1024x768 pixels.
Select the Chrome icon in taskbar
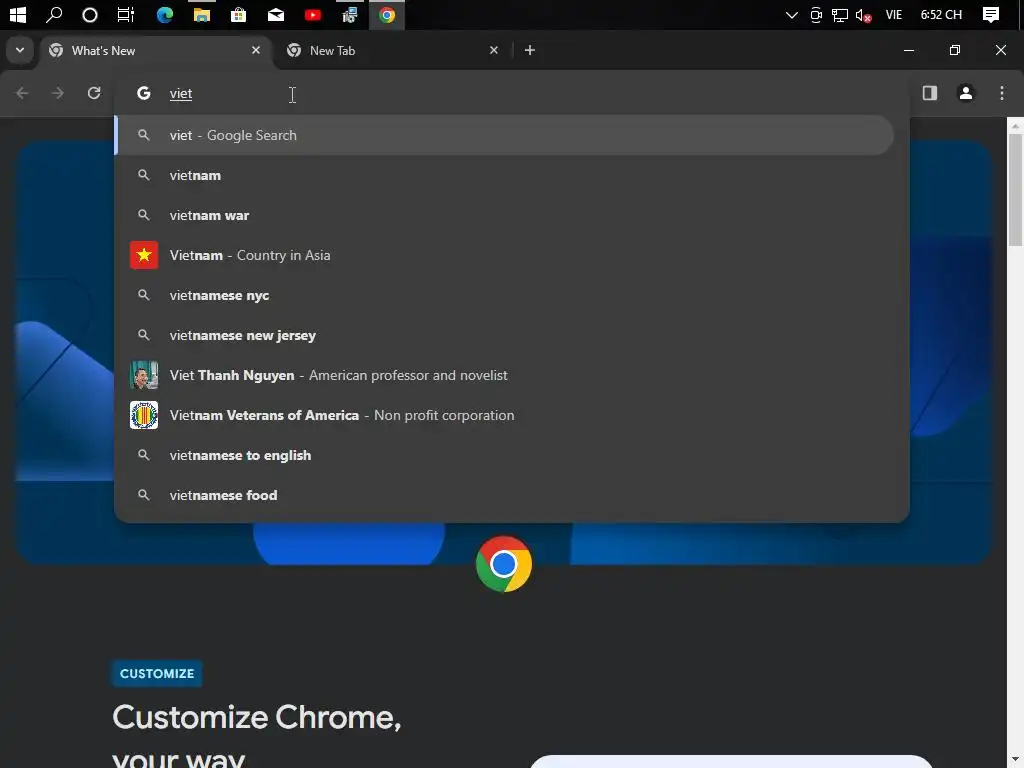click(387, 14)
